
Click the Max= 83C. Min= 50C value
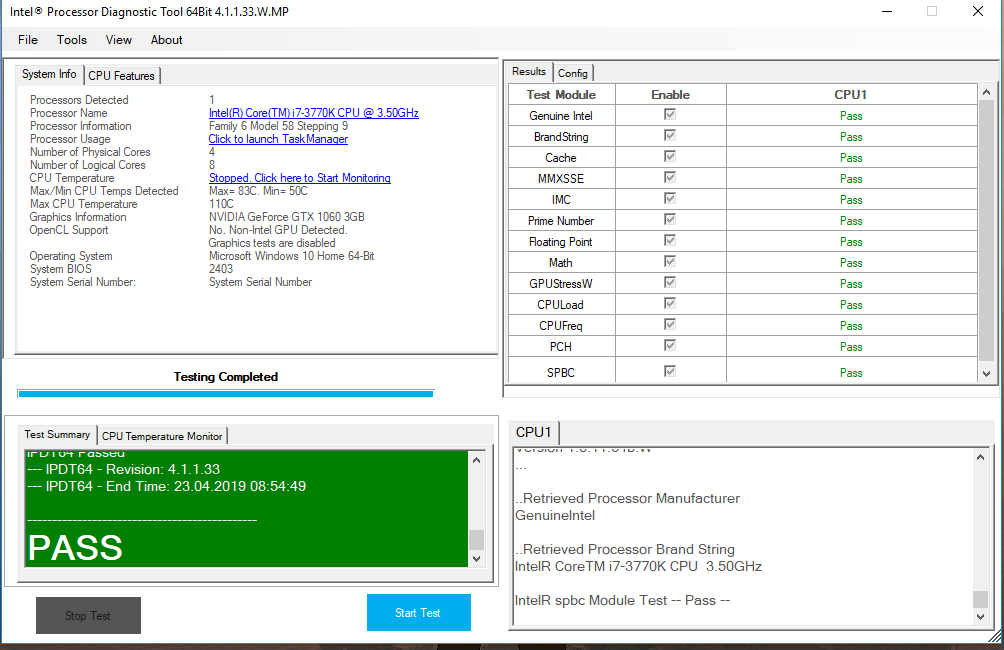(258, 191)
